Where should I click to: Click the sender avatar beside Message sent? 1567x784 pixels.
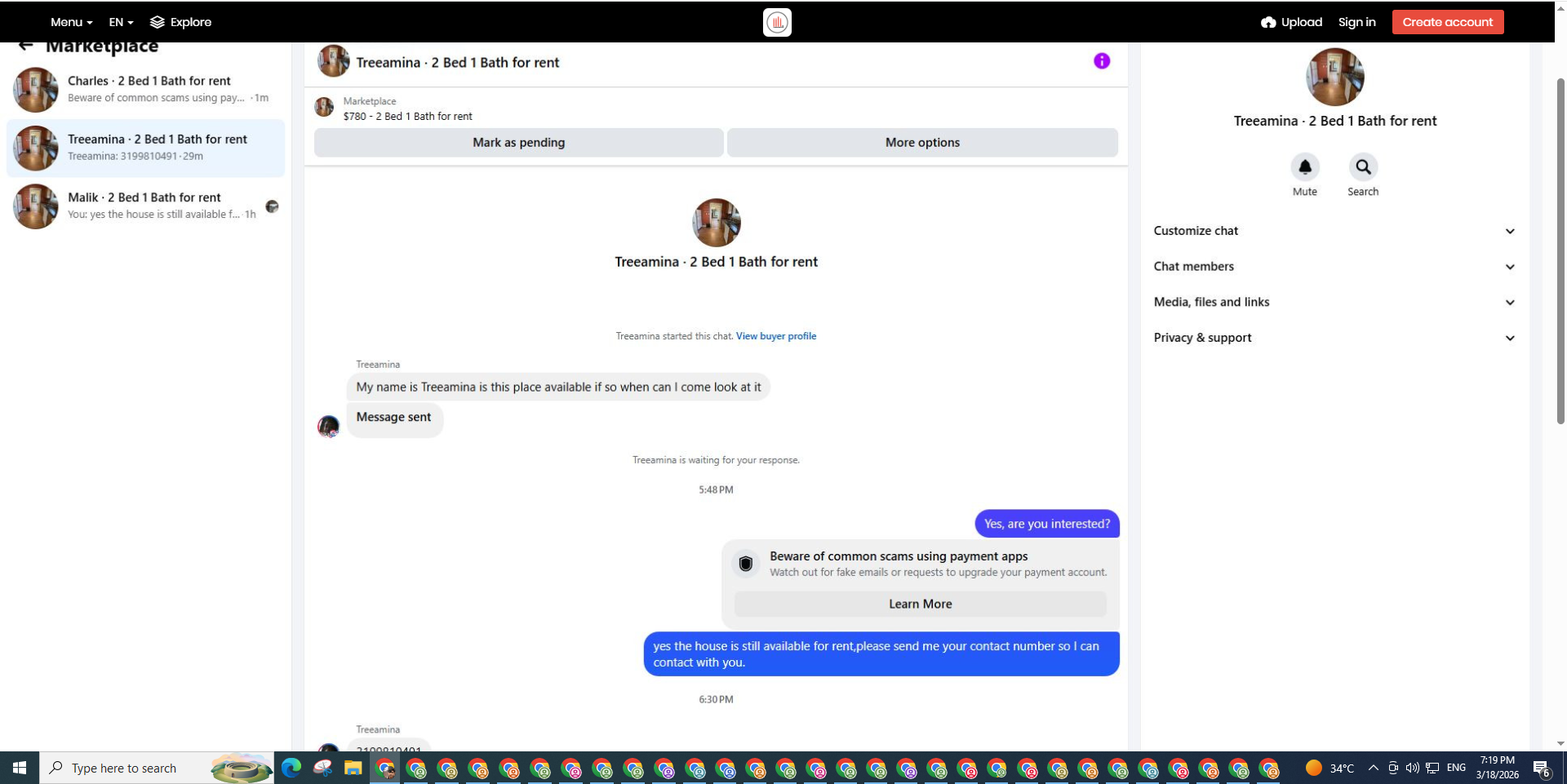[x=329, y=426]
